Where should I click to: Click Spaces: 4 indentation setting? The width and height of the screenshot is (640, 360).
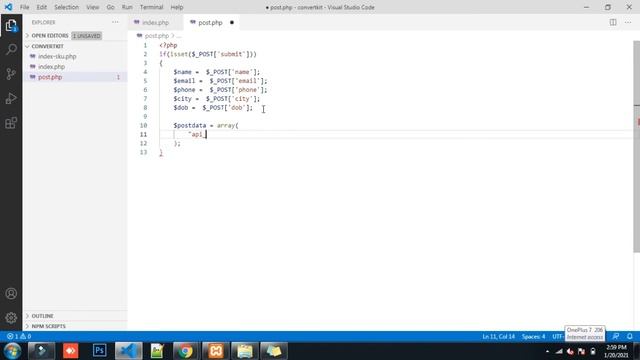pyautogui.click(x=533, y=336)
